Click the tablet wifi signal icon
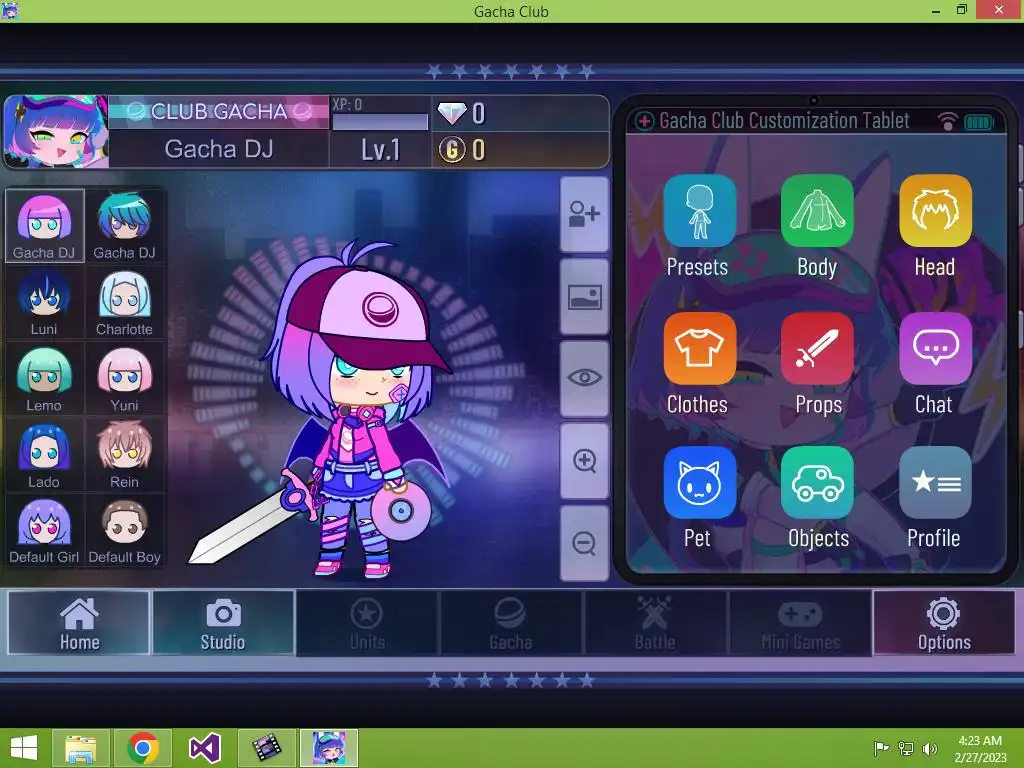 [948, 121]
